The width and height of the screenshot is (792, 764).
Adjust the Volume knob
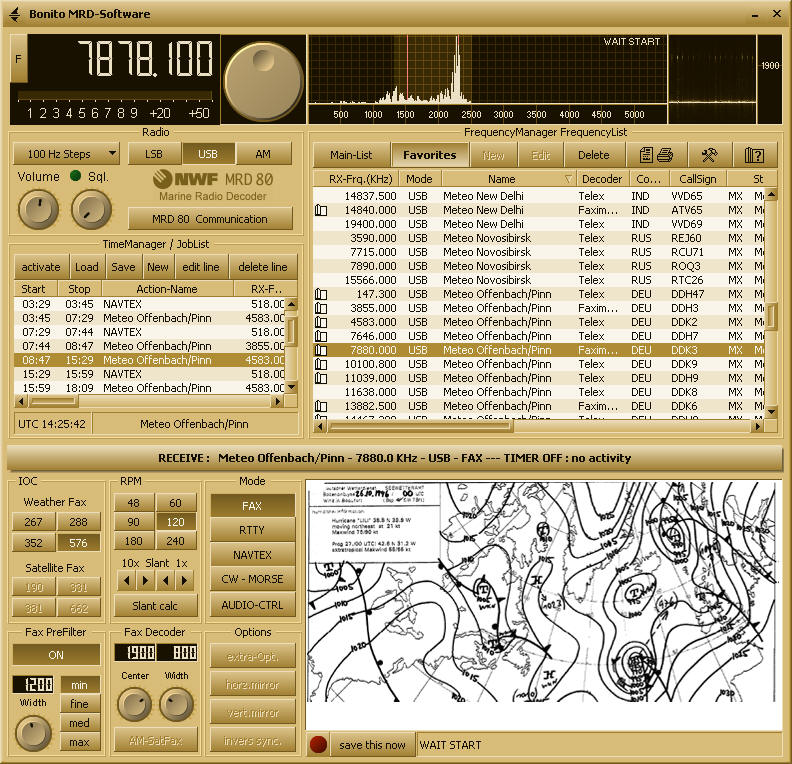[37, 209]
